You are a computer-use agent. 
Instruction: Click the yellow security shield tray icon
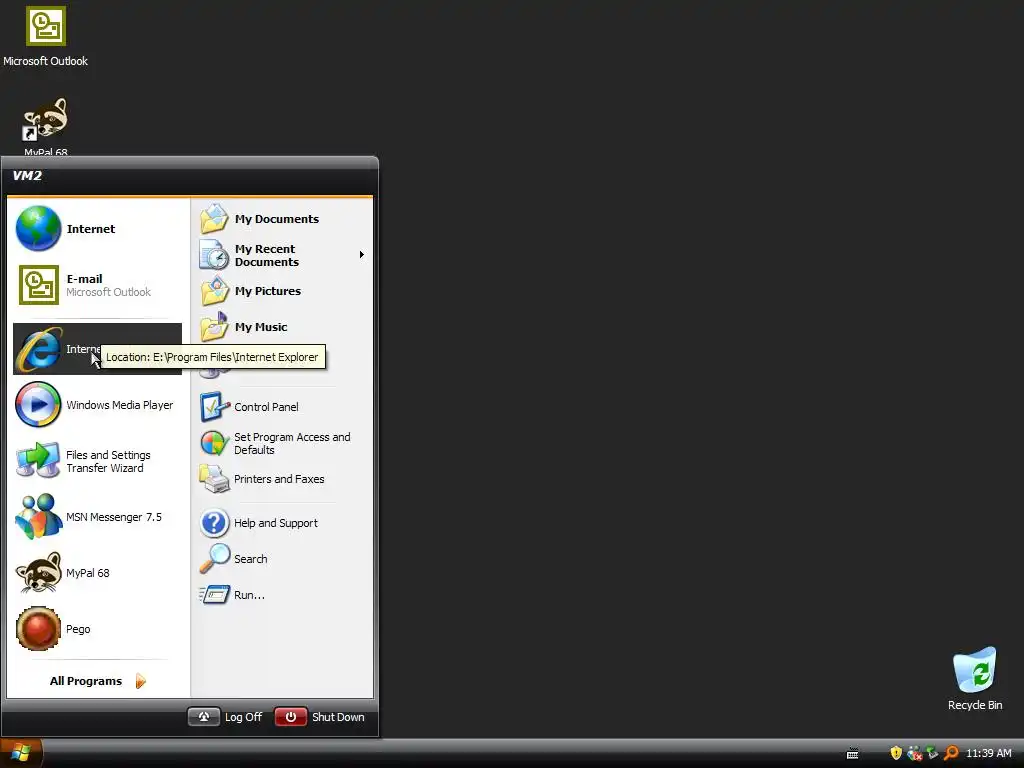click(896, 753)
